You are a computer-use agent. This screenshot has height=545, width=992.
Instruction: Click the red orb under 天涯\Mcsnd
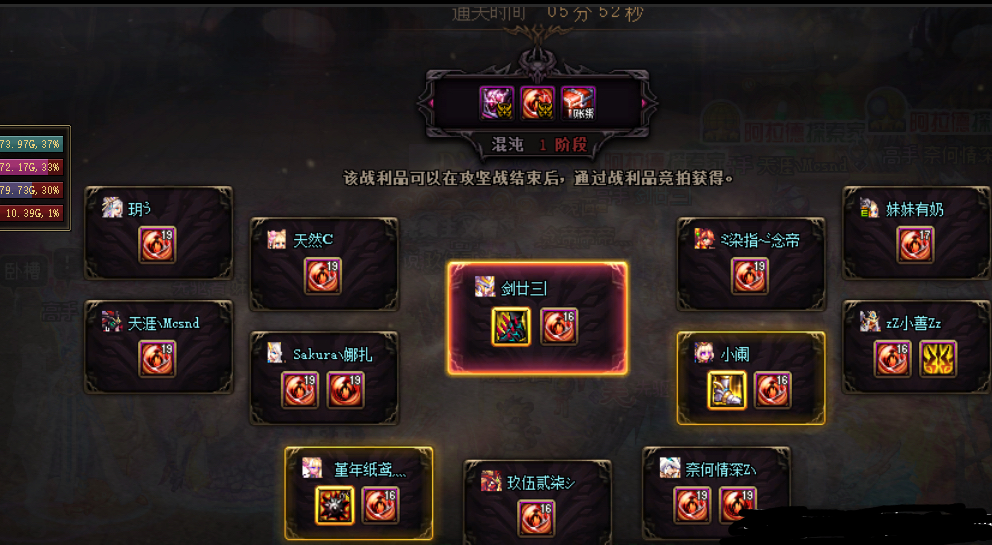pyautogui.click(x=157, y=359)
